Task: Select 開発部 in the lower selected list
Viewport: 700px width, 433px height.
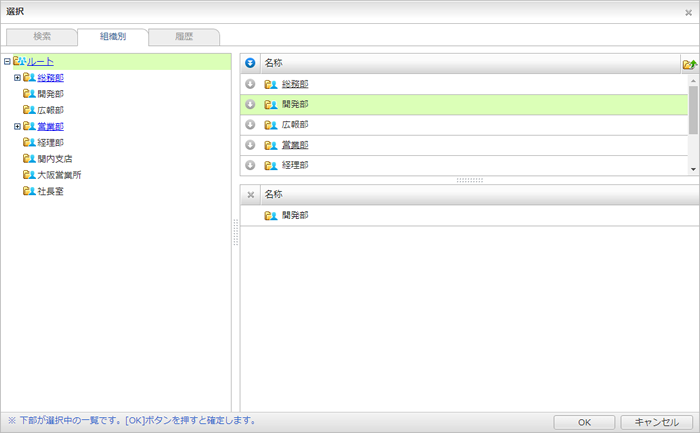Action: tap(295, 215)
